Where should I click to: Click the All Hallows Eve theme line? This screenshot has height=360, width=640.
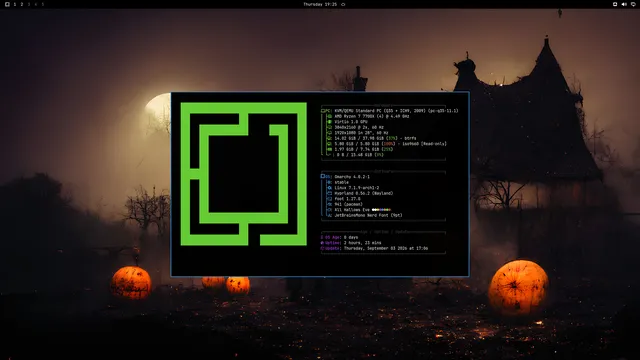[x=363, y=210]
